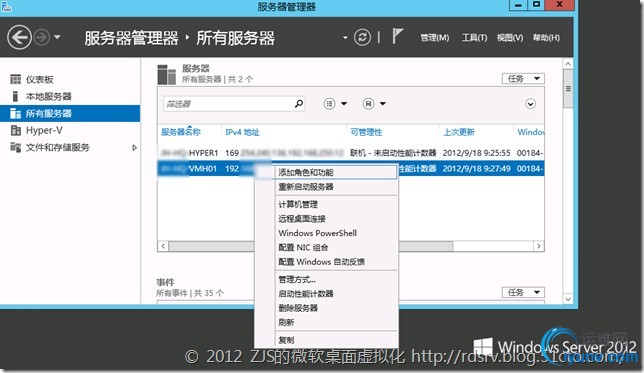Sort by 服务器名称 column header

pyautogui.click(x=181, y=132)
